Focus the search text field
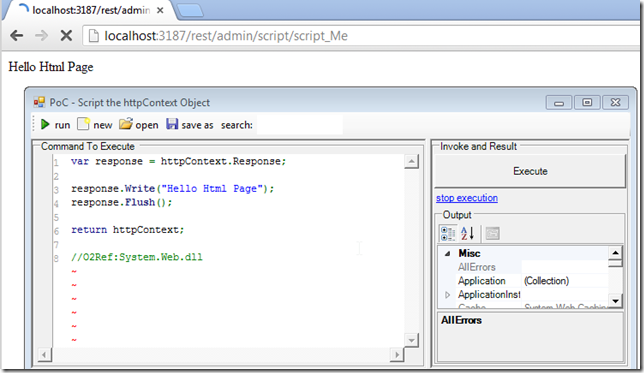 click(x=300, y=124)
